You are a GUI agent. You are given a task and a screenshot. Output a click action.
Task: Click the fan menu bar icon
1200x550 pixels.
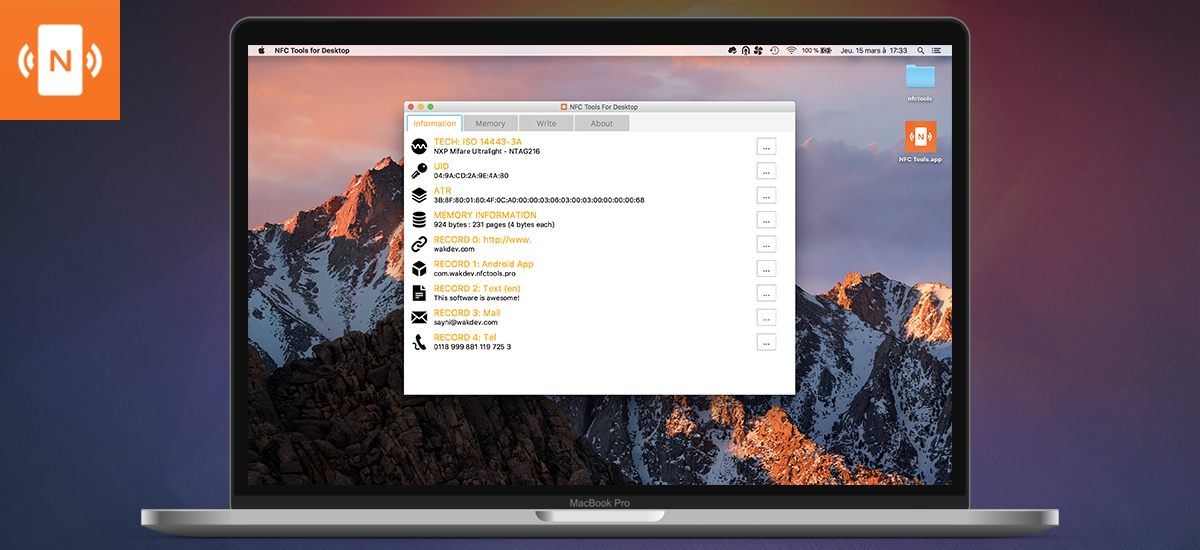(x=758, y=50)
